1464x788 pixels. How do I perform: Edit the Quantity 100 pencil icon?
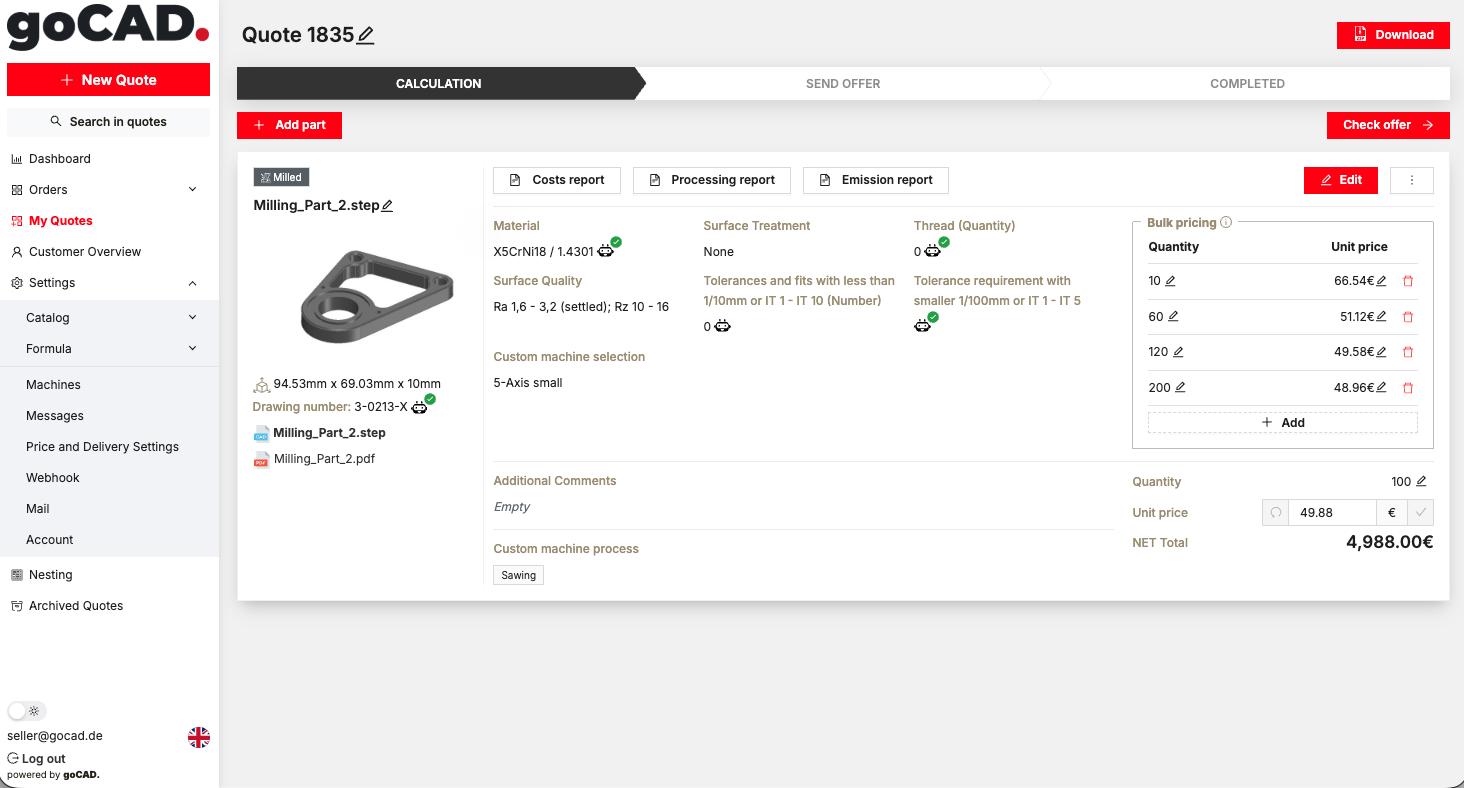[1421, 481]
